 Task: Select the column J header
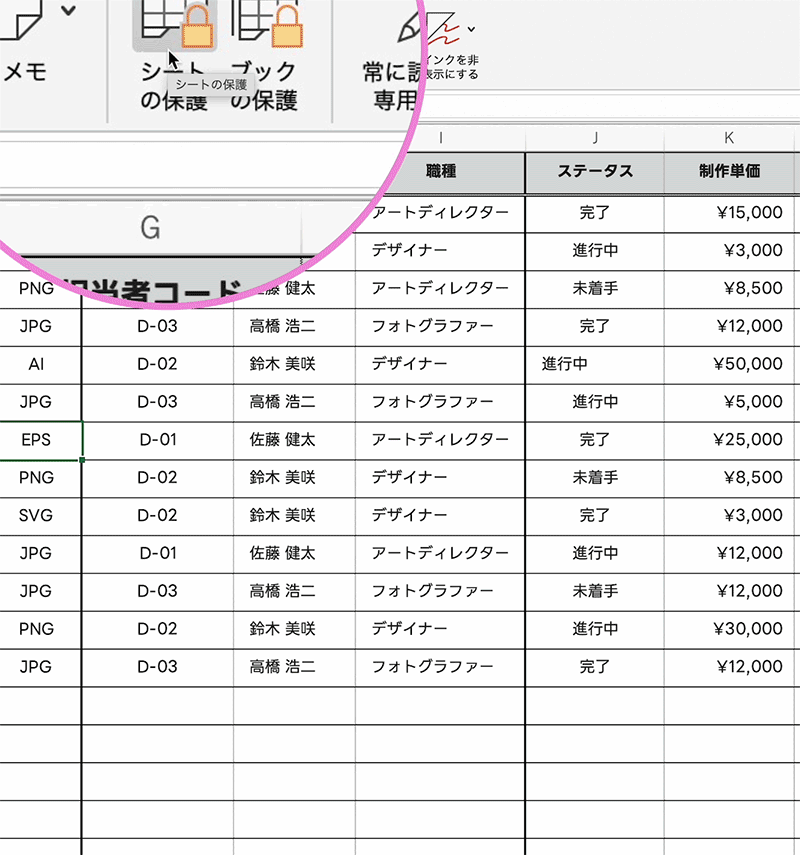pyautogui.click(x=595, y=137)
